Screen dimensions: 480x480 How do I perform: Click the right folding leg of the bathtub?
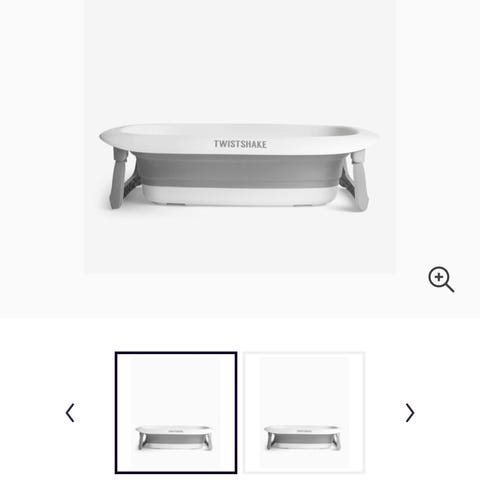point(359,180)
